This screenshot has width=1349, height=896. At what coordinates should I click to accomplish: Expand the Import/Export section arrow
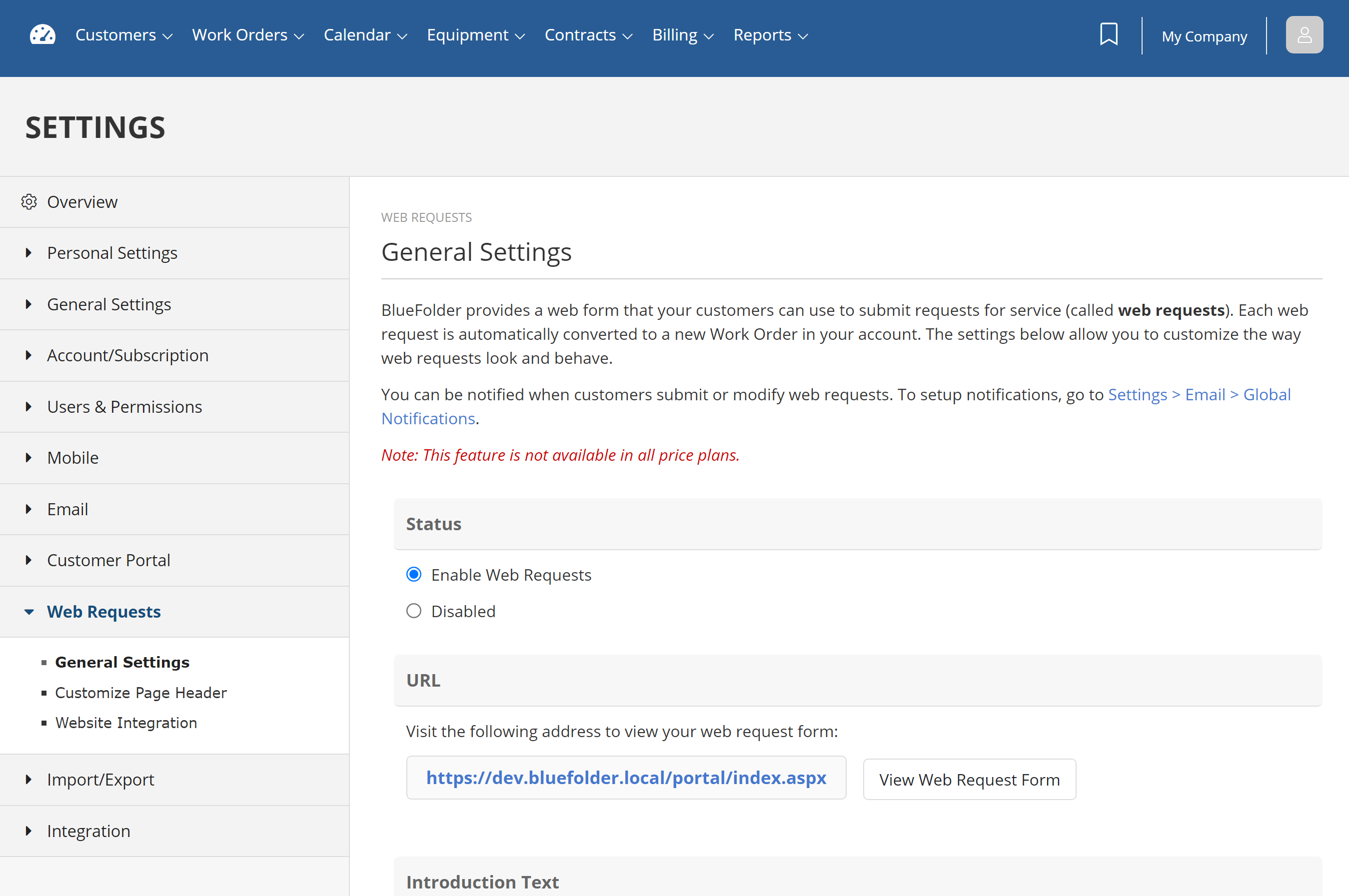point(28,780)
